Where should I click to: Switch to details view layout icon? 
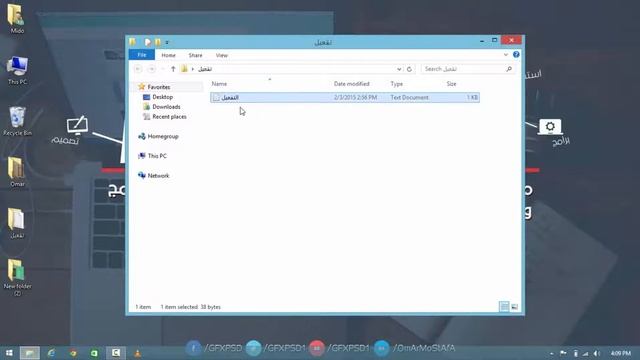[504, 307]
